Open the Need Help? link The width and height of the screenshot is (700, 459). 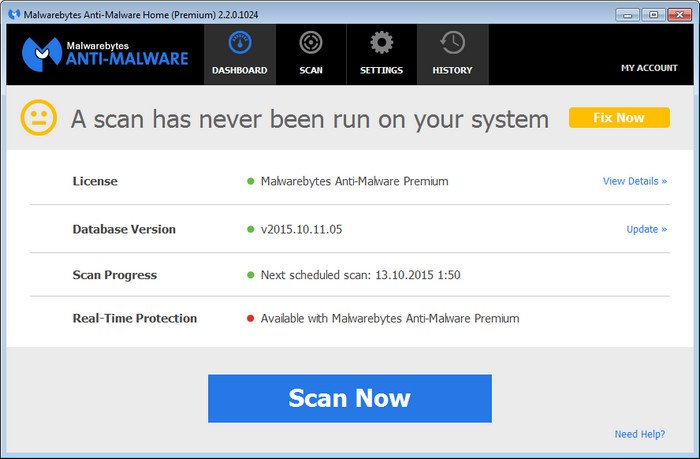pos(640,434)
